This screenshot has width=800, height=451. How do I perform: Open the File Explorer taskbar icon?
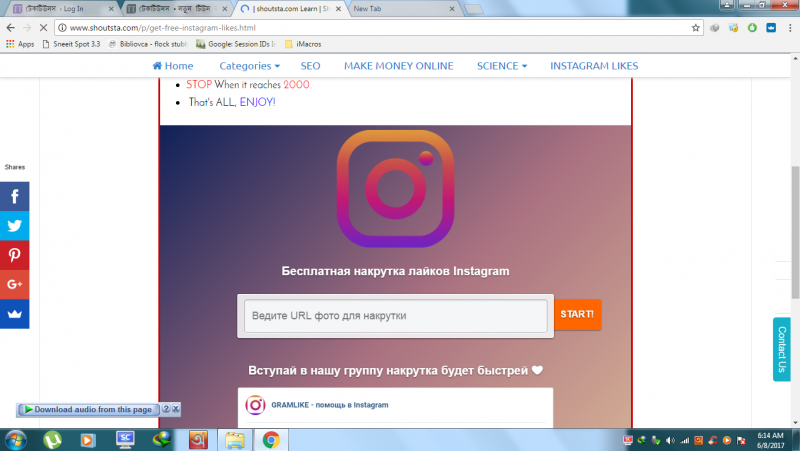click(235, 440)
